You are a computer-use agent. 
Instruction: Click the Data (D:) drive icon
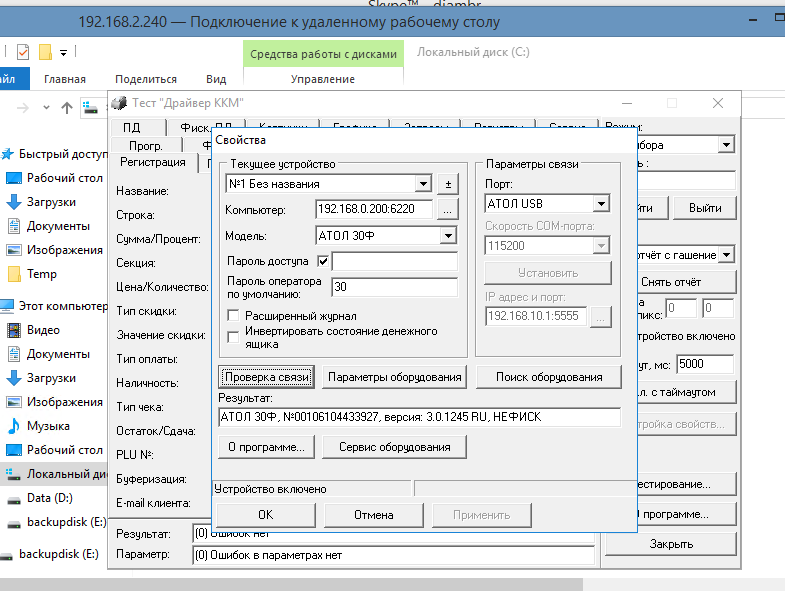(x=14, y=498)
